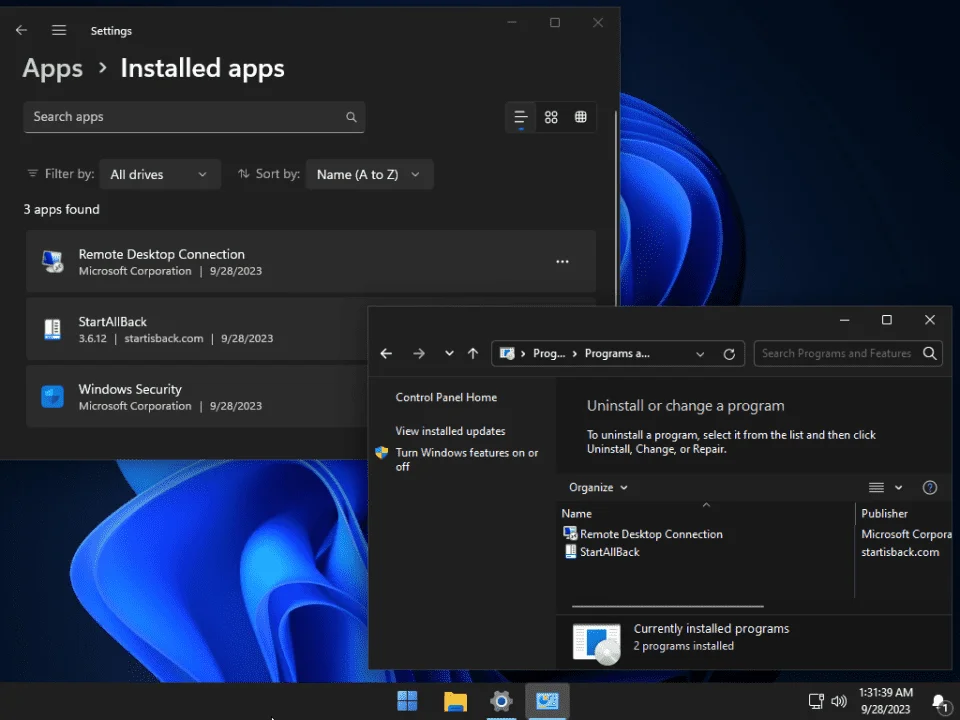Switch Installed apps to list view

coord(520,117)
